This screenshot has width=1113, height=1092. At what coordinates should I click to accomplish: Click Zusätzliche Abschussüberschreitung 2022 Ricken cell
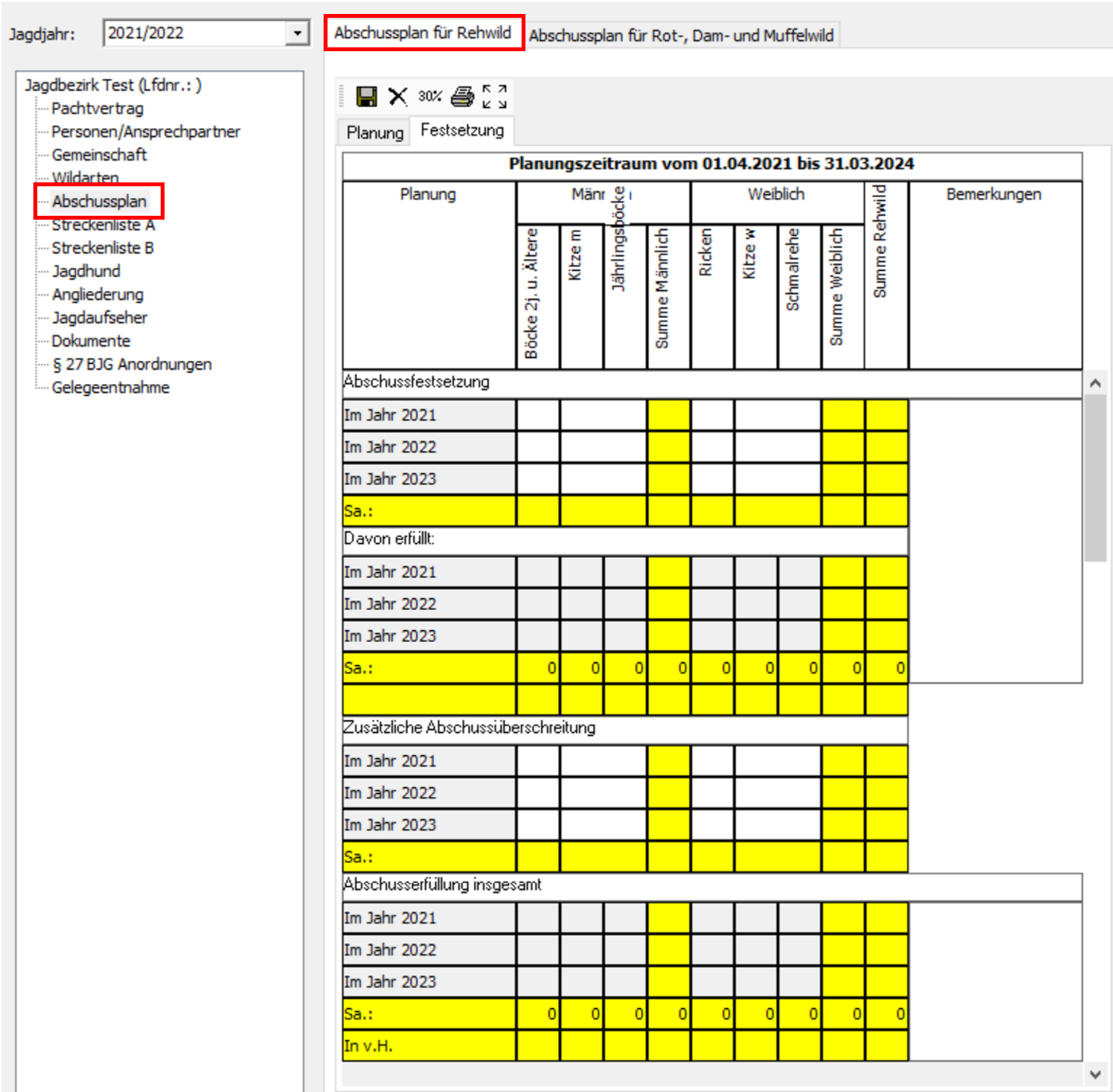coord(712,793)
